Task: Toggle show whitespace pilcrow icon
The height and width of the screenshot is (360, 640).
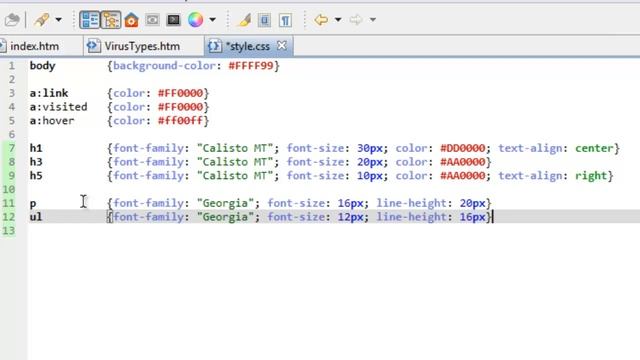Action: click(x=285, y=20)
